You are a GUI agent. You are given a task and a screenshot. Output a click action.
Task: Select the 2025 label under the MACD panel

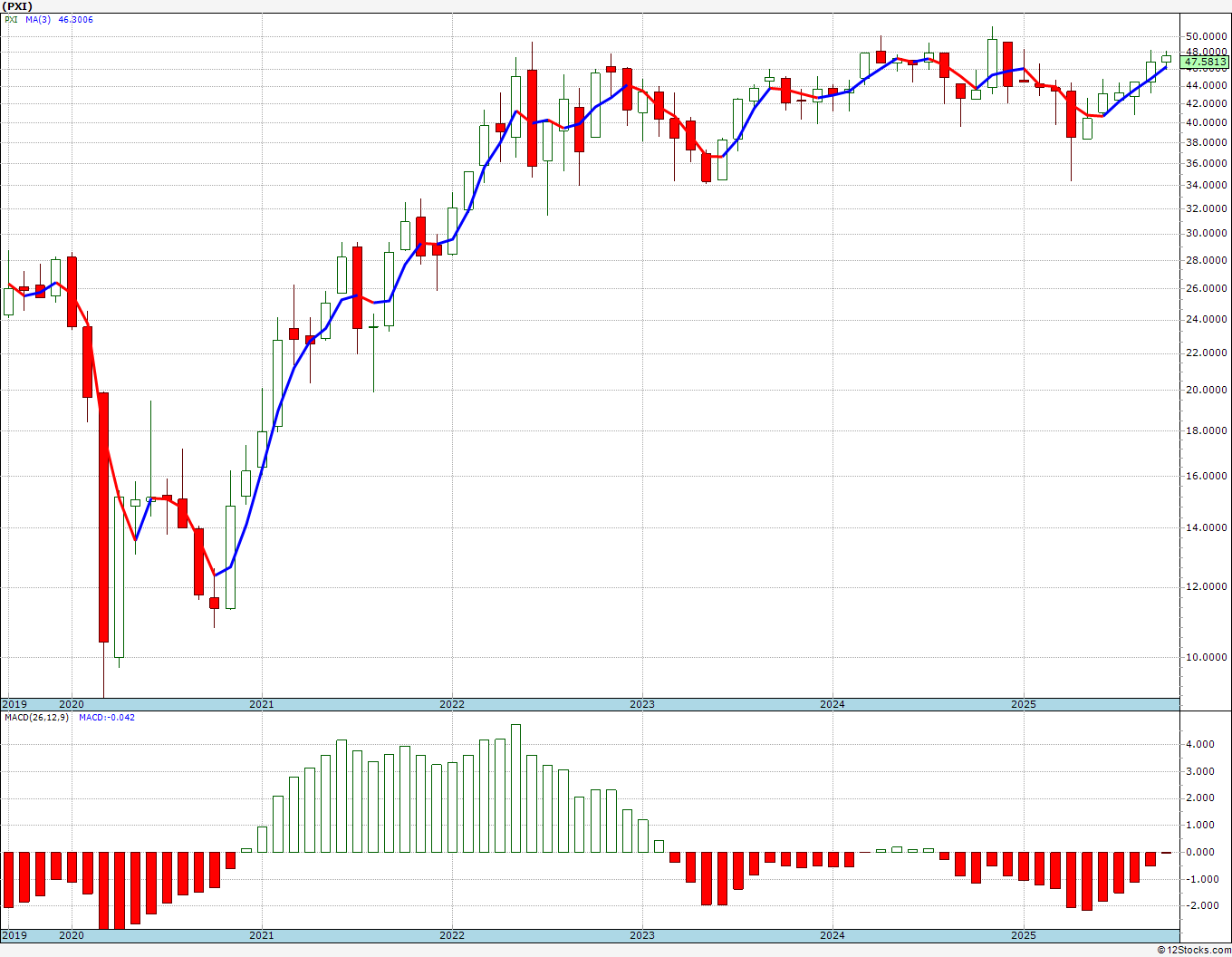(x=1024, y=935)
